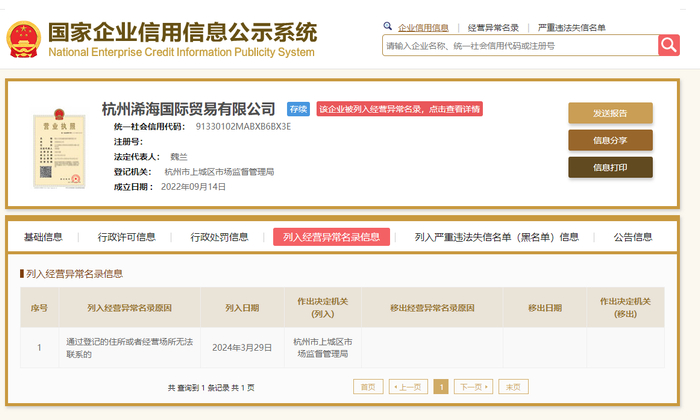The width and height of the screenshot is (700, 420).
Task: Click the establishment date 2022年09月14日
Action: tap(193, 187)
